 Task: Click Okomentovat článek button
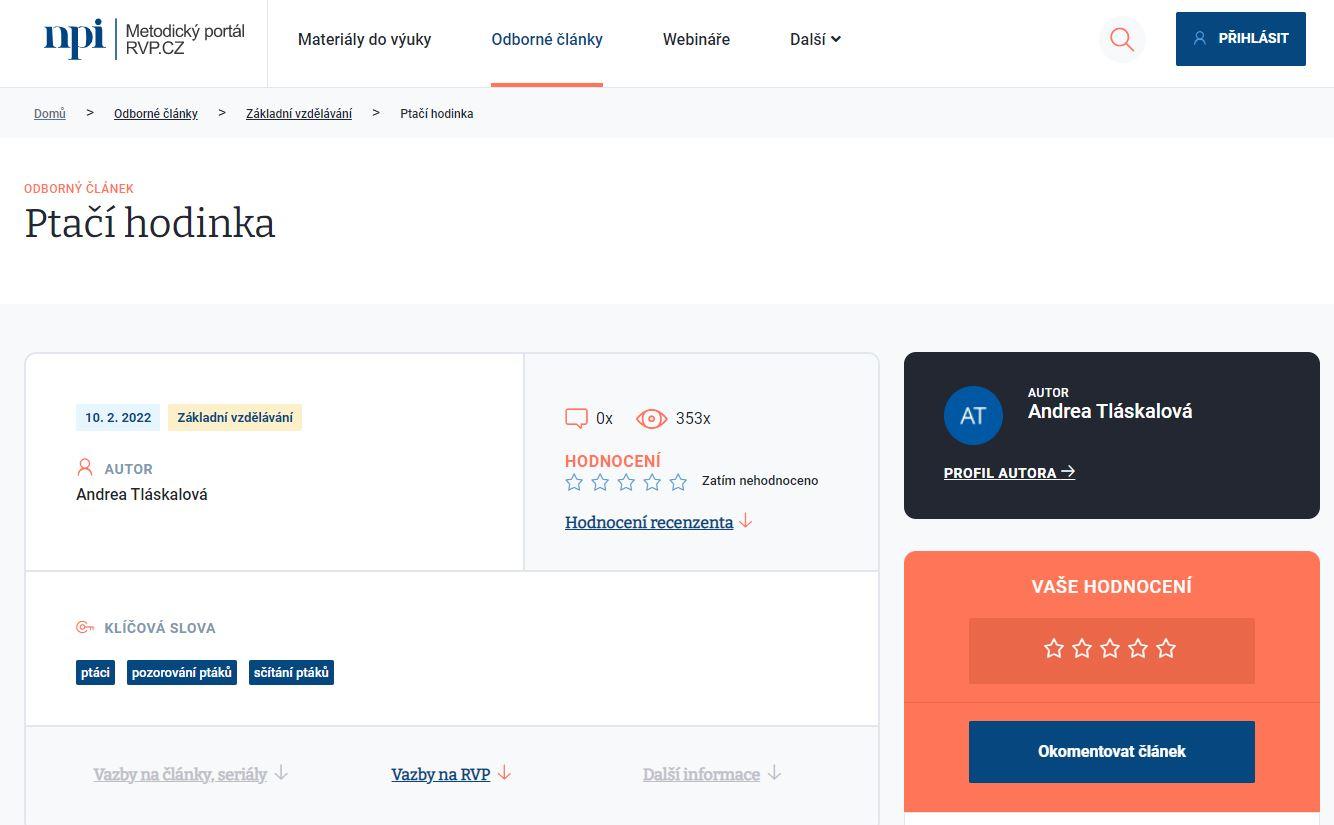tap(1111, 752)
